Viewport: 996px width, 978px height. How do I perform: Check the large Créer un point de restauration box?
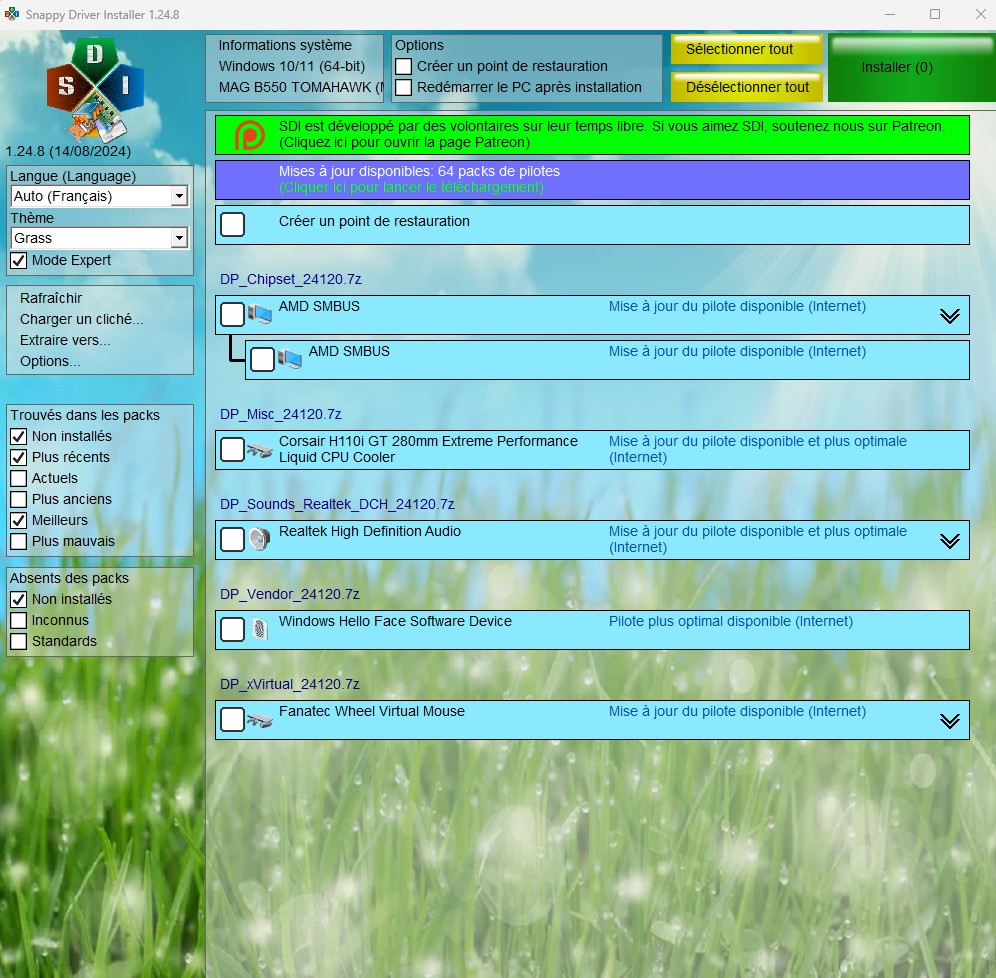[232, 224]
